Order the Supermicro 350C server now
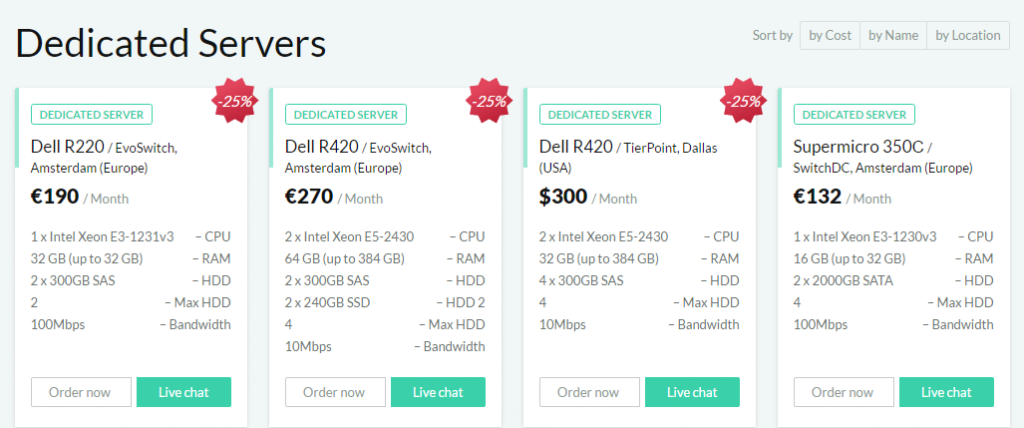1024x428 pixels. 844,392
